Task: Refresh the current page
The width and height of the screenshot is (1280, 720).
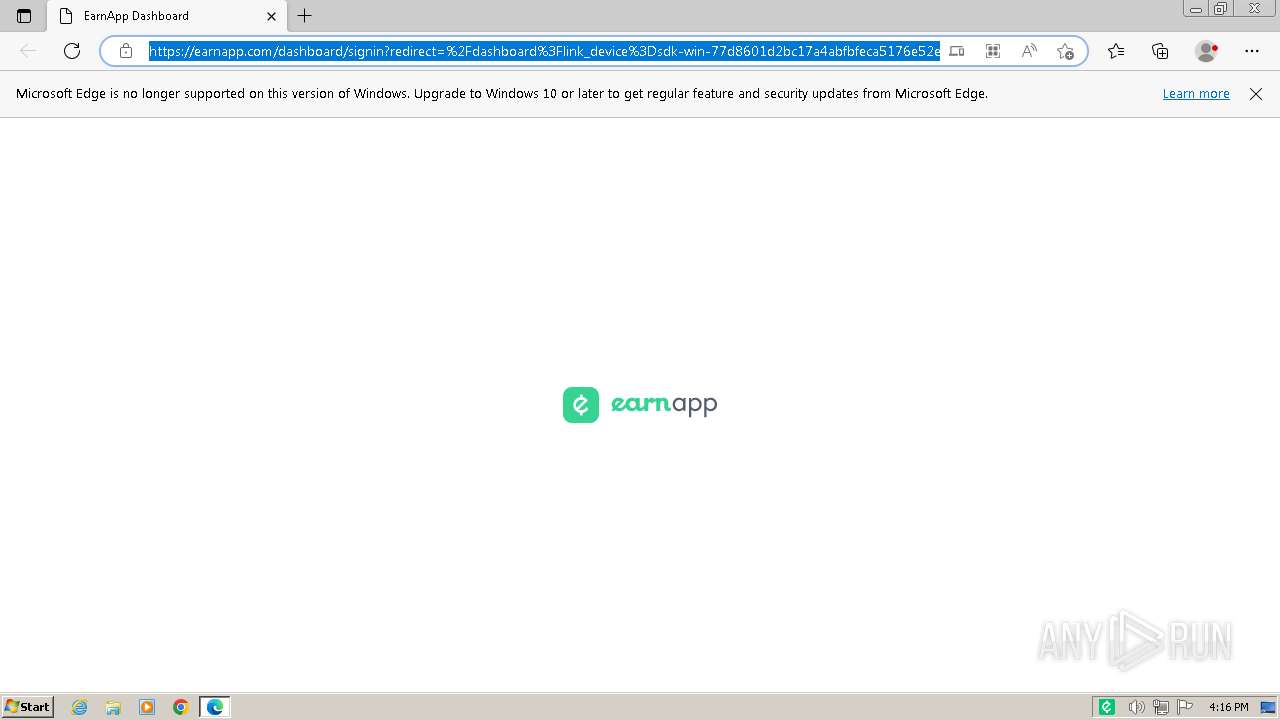Action: coord(72,51)
